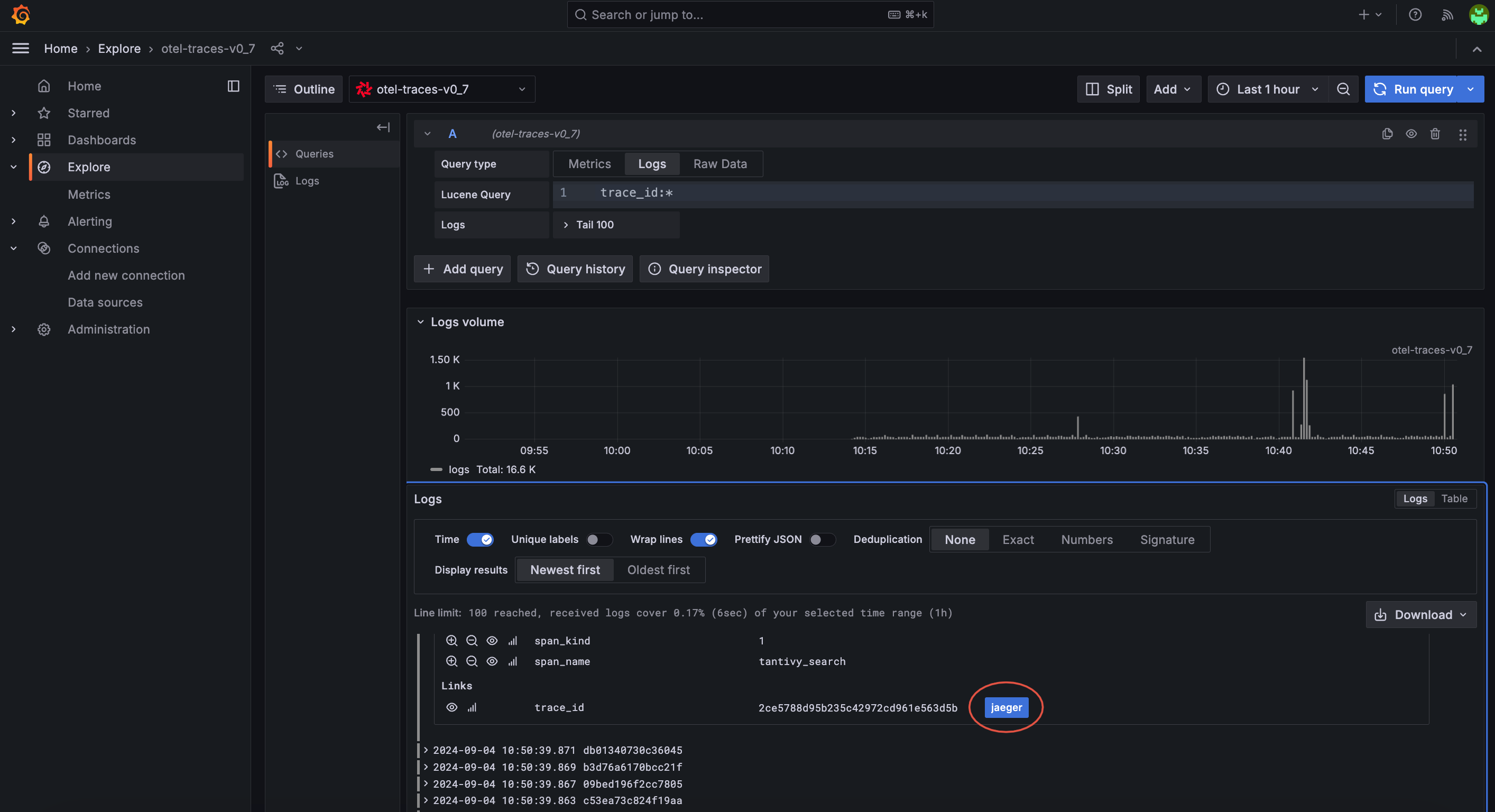Screen dimensions: 1495x812
Task: Filter out span_kind value with minus magnifier
Action: point(472,641)
